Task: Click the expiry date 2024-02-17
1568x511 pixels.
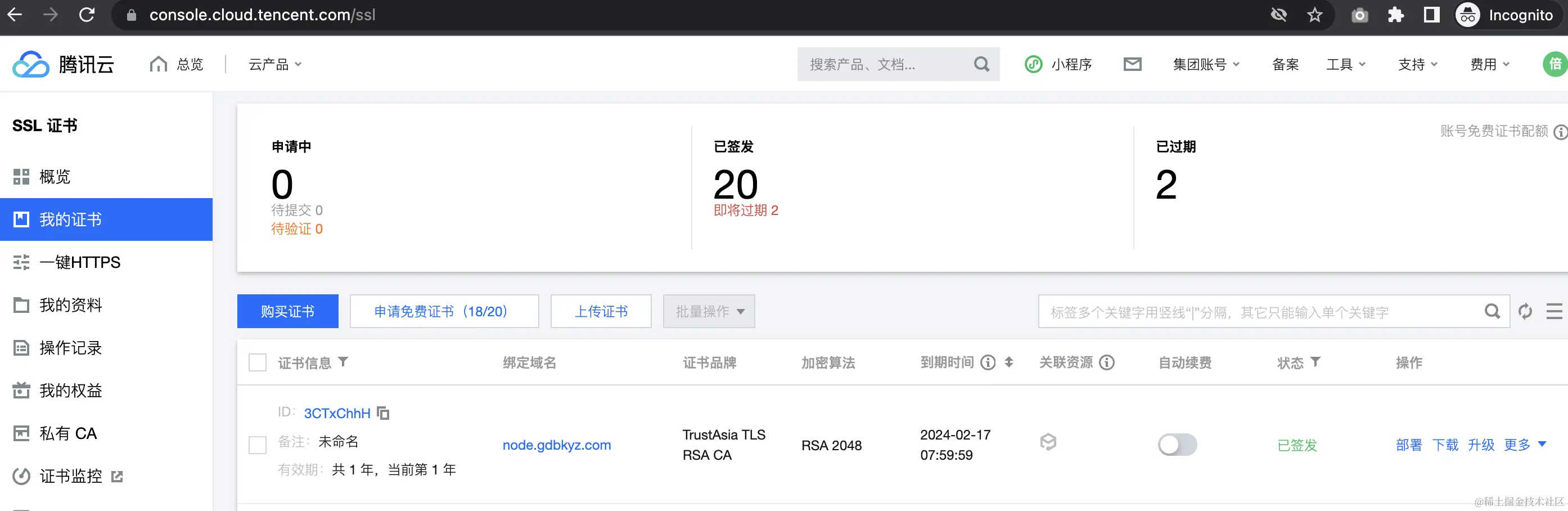Action: [956, 435]
